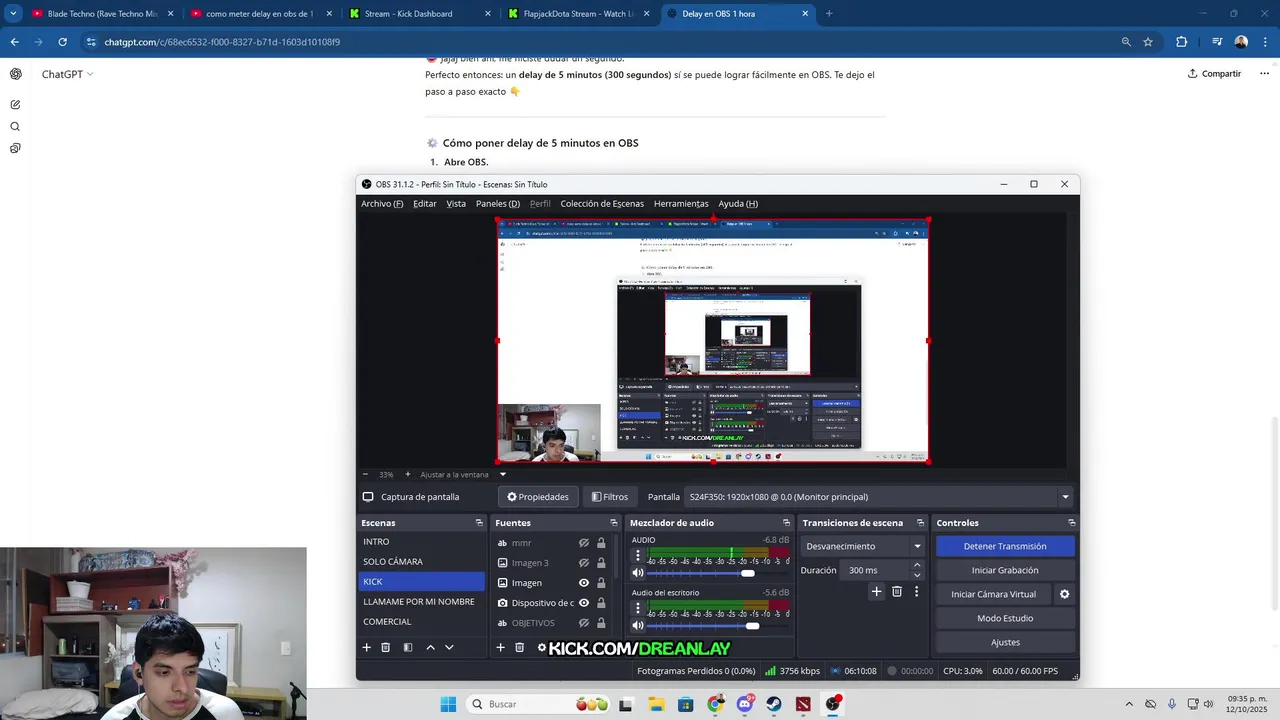Show the mmr source
1280x720 pixels.
pos(584,543)
